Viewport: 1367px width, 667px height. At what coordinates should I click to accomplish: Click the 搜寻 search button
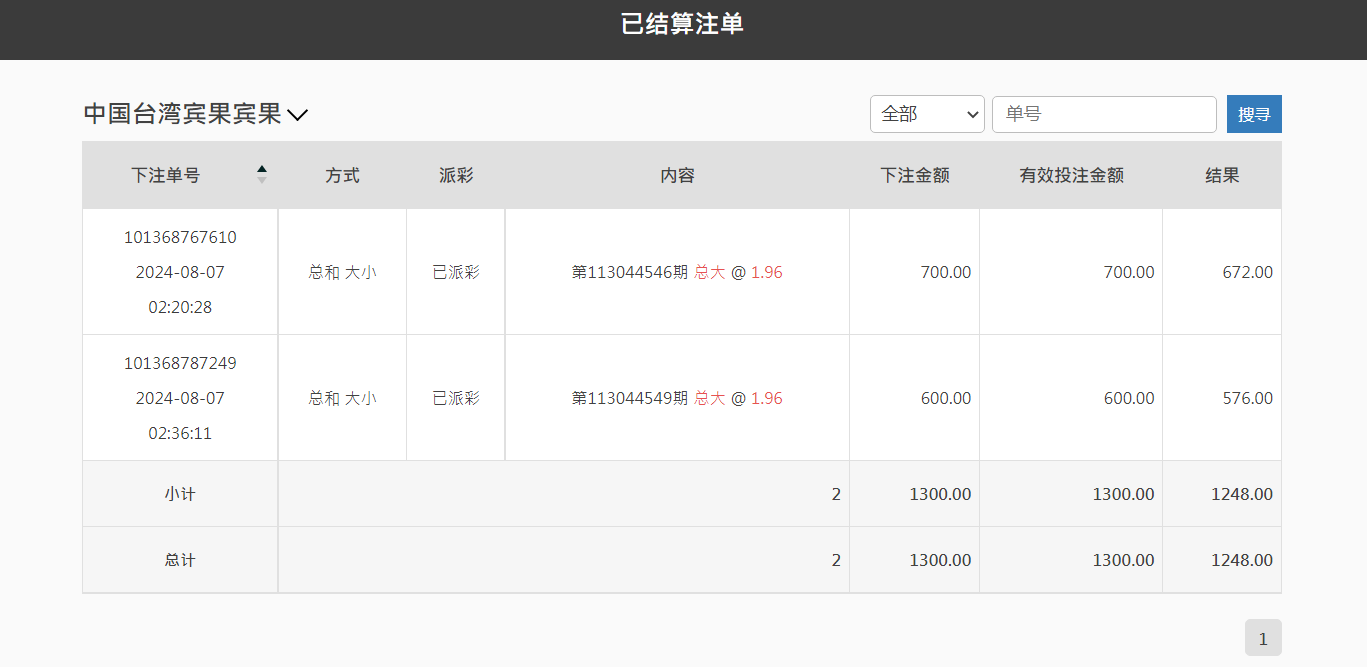tap(1254, 114)
